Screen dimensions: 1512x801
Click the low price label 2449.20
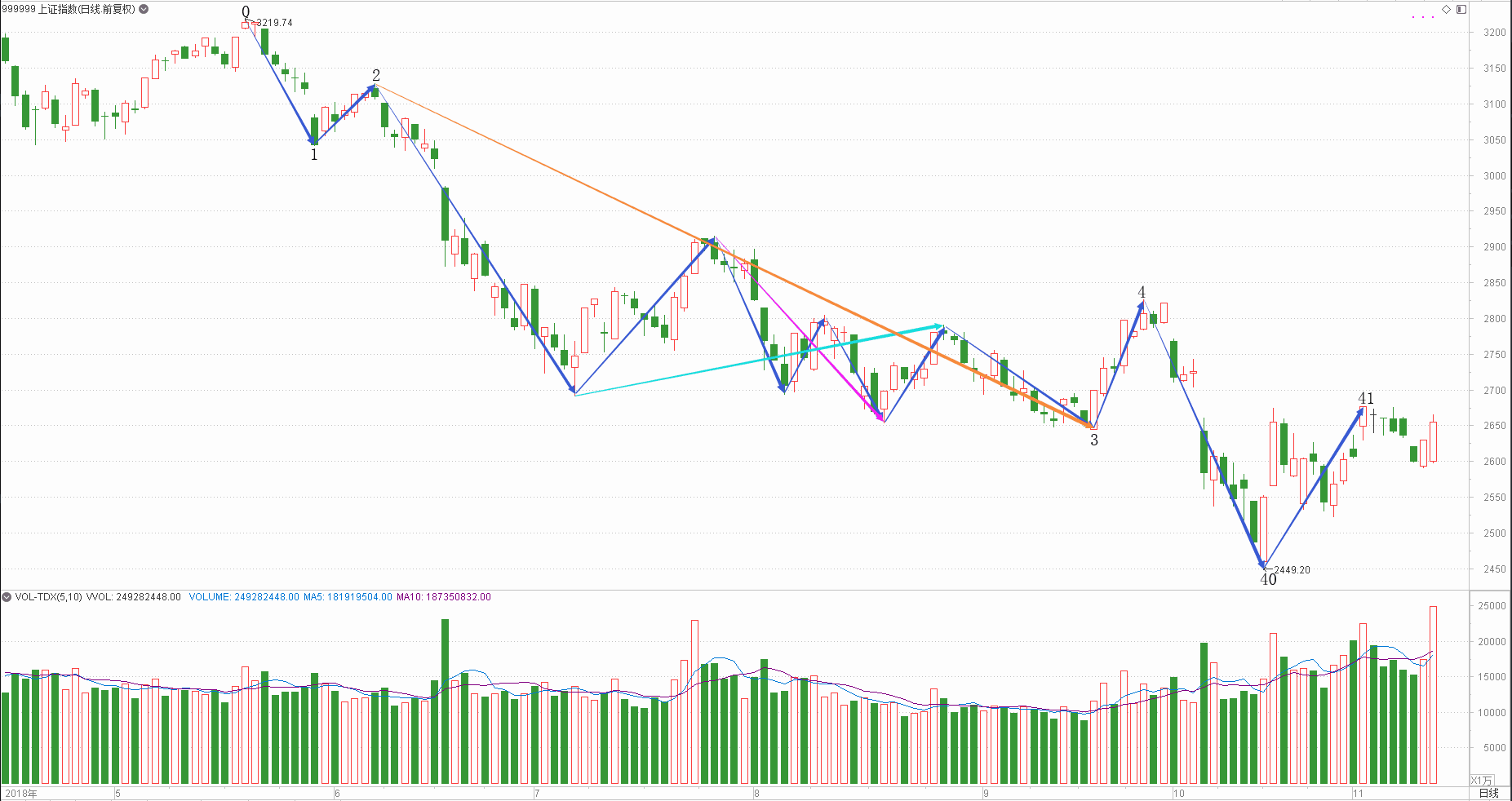tap(1292, 570)
